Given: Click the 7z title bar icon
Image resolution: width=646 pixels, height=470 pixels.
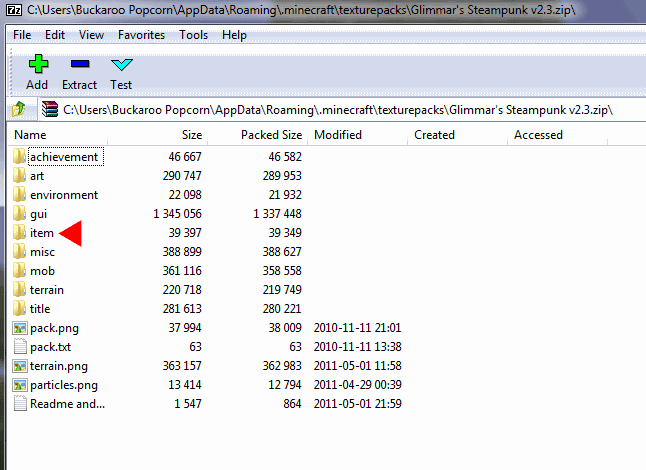Looking at the screenshot, I should click(14, 9).
